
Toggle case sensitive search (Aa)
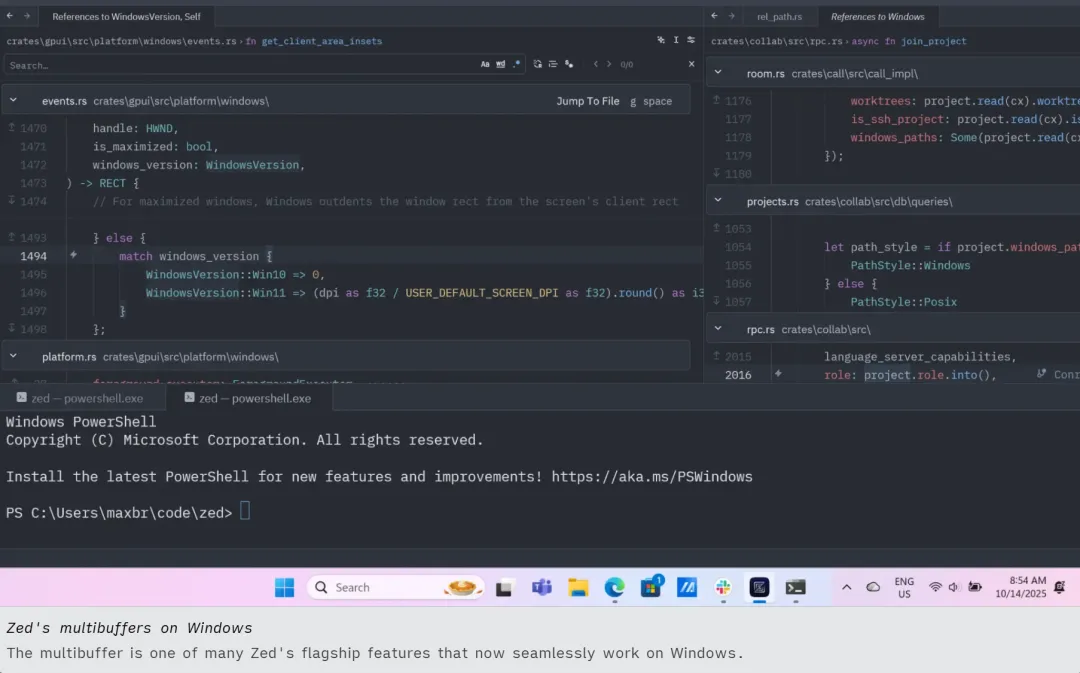[485, 64]
